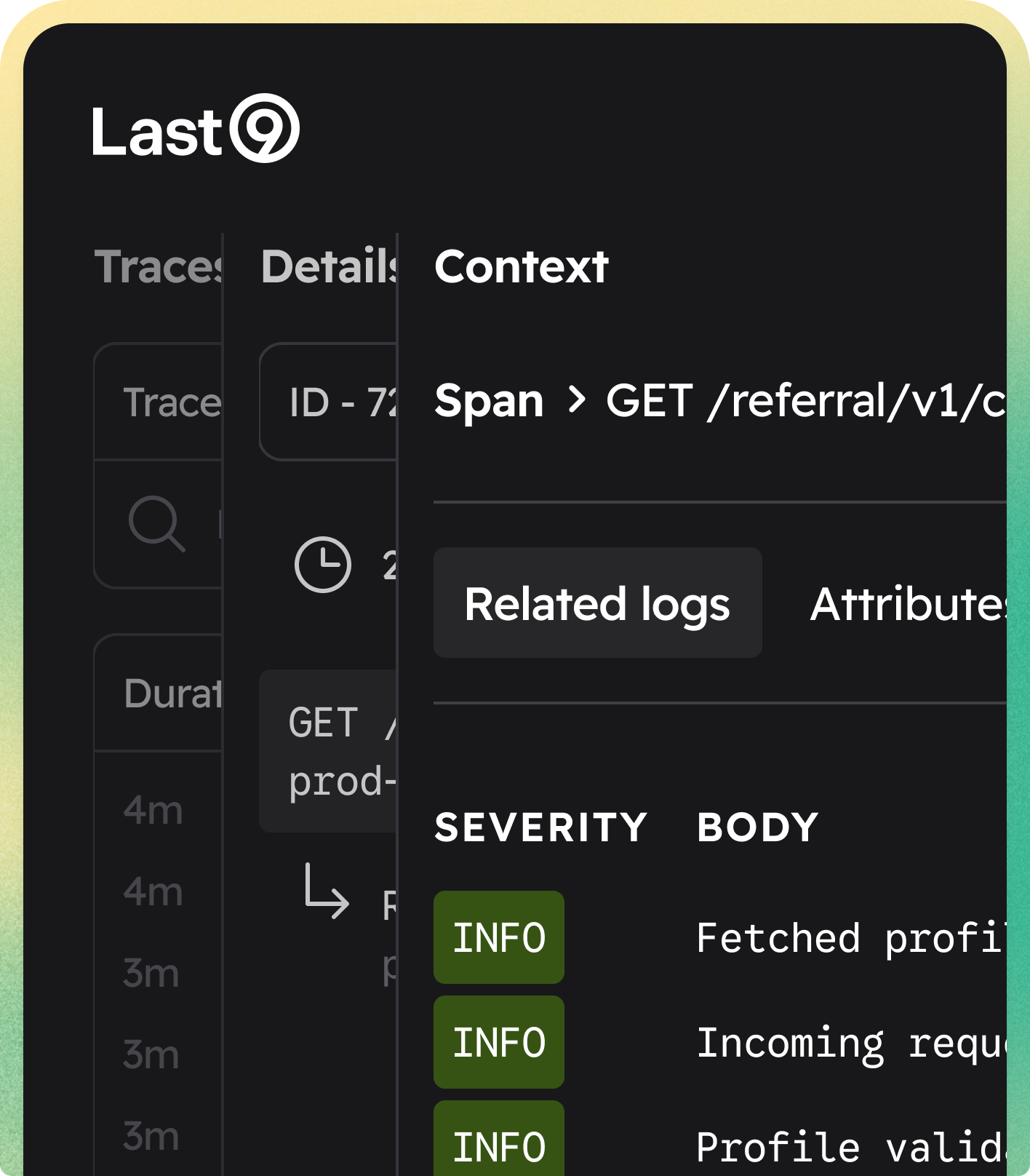
Task: Click the child span arrow icon
Action: tap(326, 891)
